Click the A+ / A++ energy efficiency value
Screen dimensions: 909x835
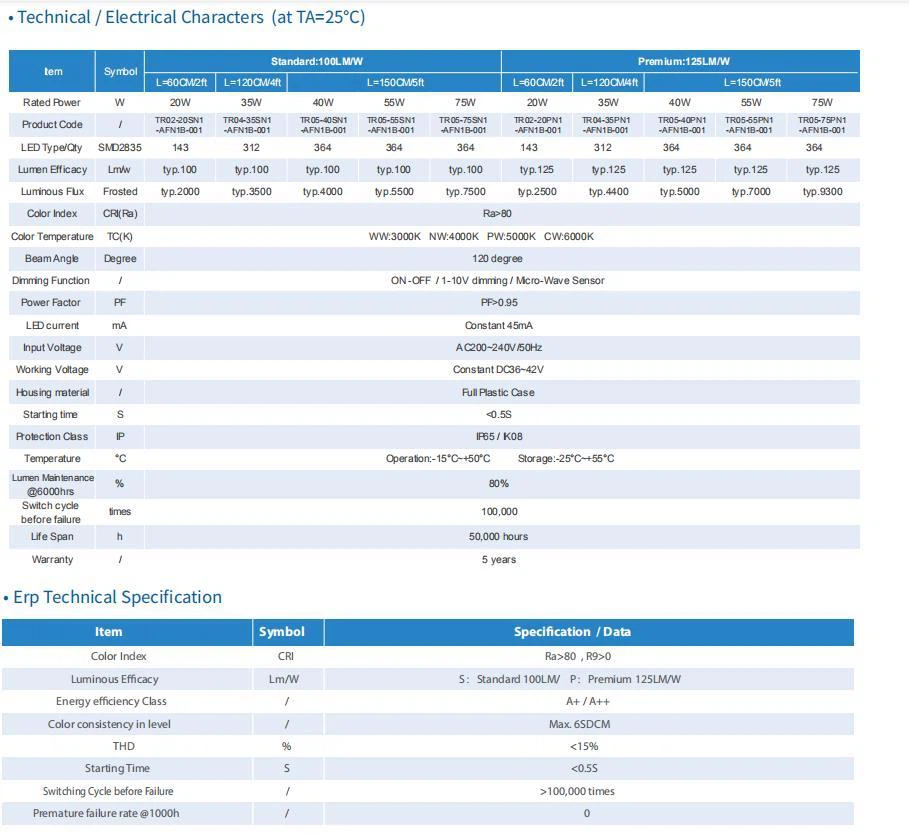588,702
